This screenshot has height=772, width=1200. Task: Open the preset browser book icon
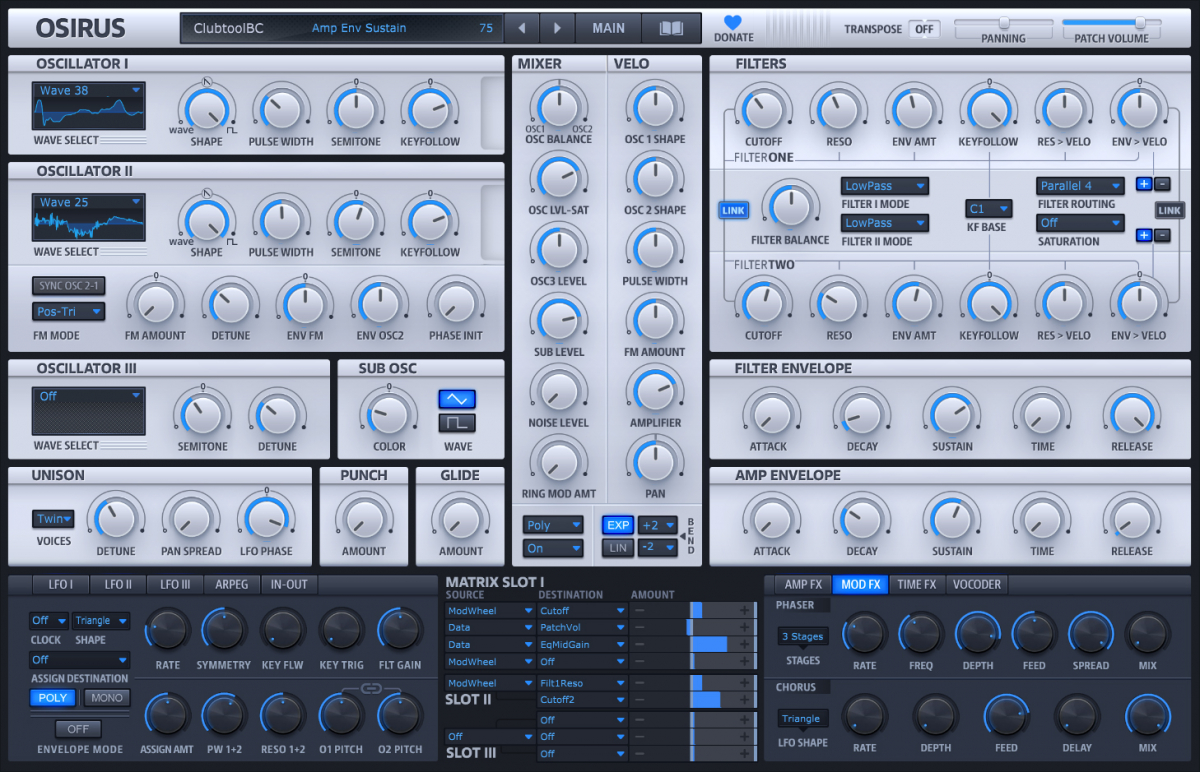tap(671, 29)
